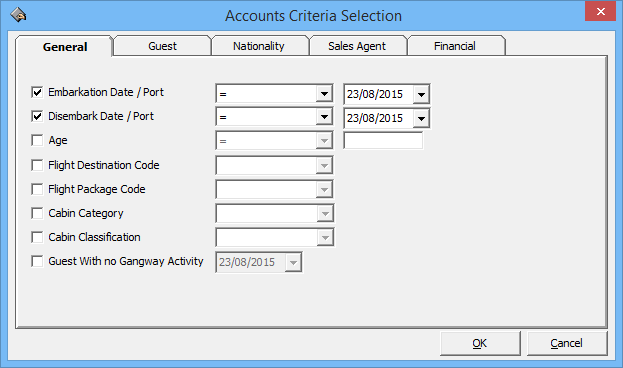The width and height of the screenshot is (623, 368).
Task: Expand the Cabin Category dropdown
Action: [x=325, y=214]
